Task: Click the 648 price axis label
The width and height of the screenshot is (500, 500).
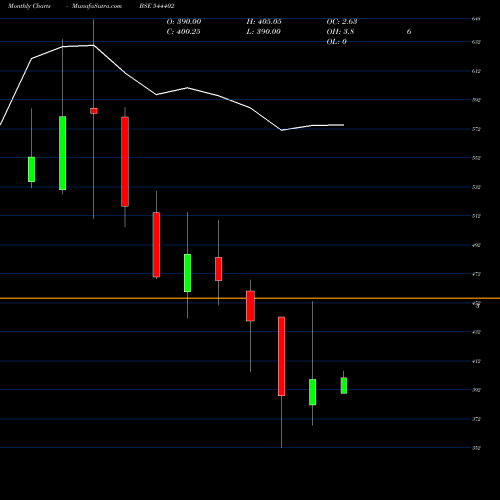Action: click(476, 19)
